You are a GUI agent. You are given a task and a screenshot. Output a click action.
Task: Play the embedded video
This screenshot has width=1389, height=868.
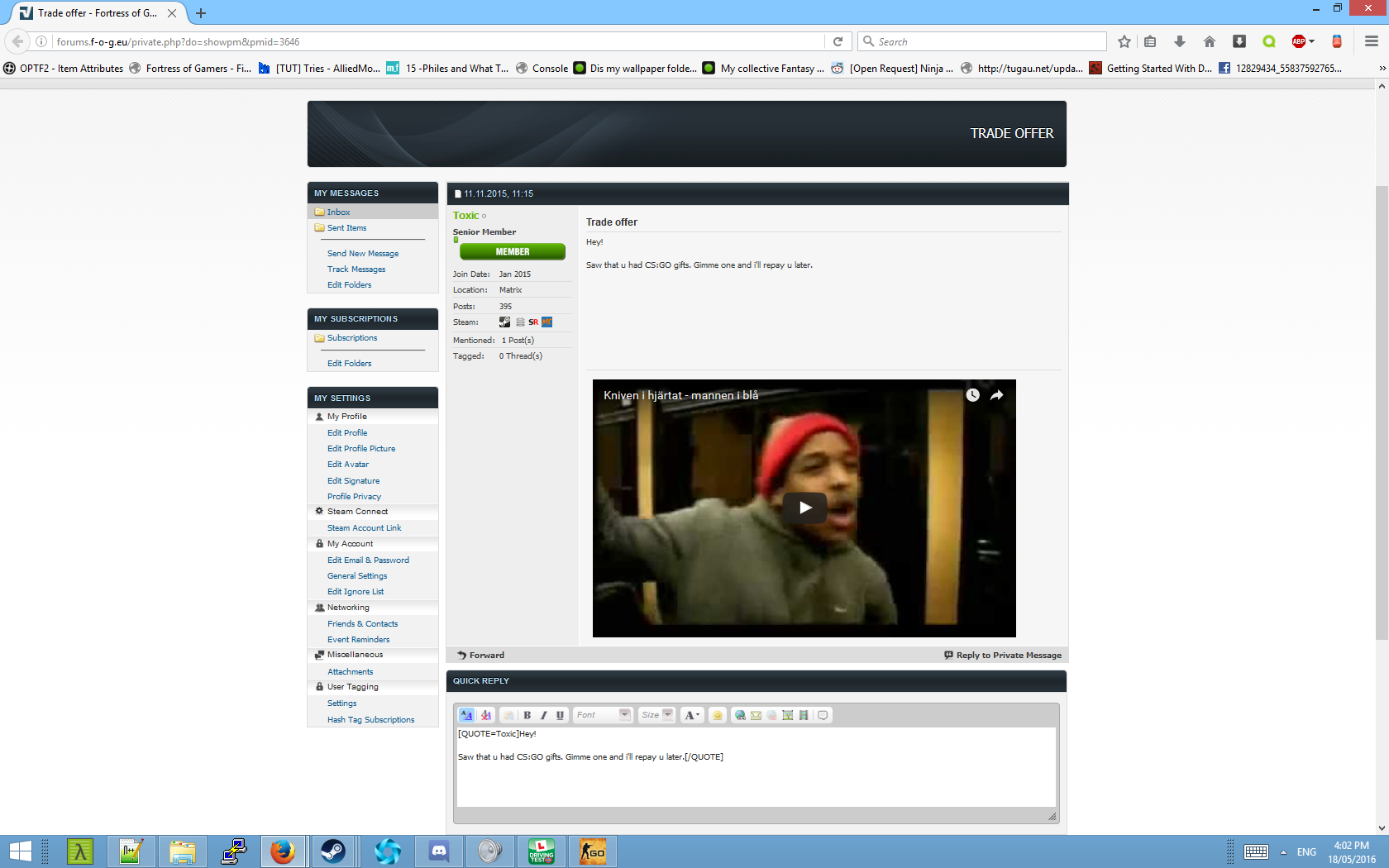pos(804,508)
